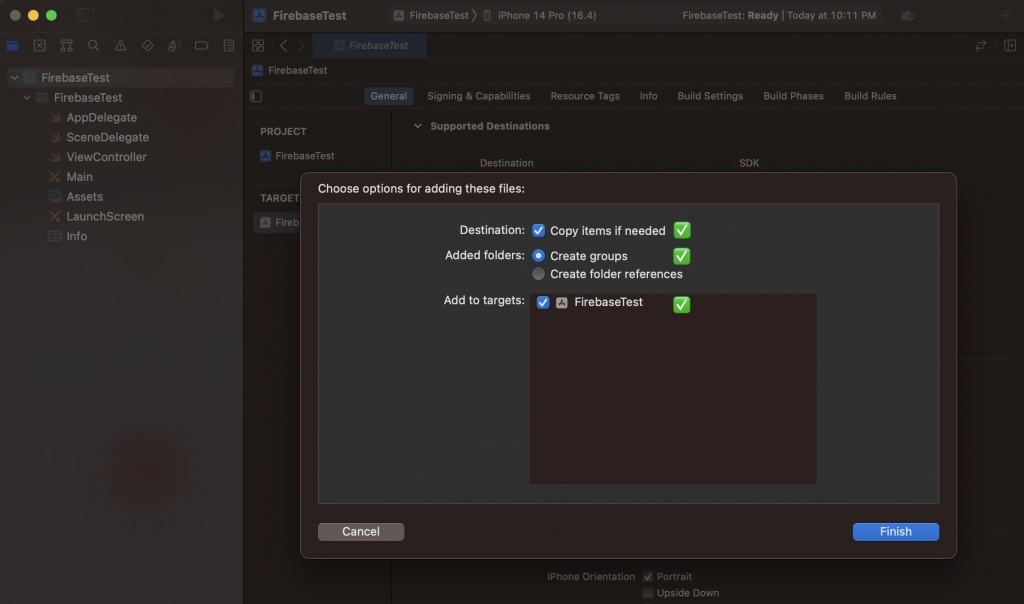The image size is (1024, 604).
Task: Switch to the Build Rules tab
Action: (871, 96)
